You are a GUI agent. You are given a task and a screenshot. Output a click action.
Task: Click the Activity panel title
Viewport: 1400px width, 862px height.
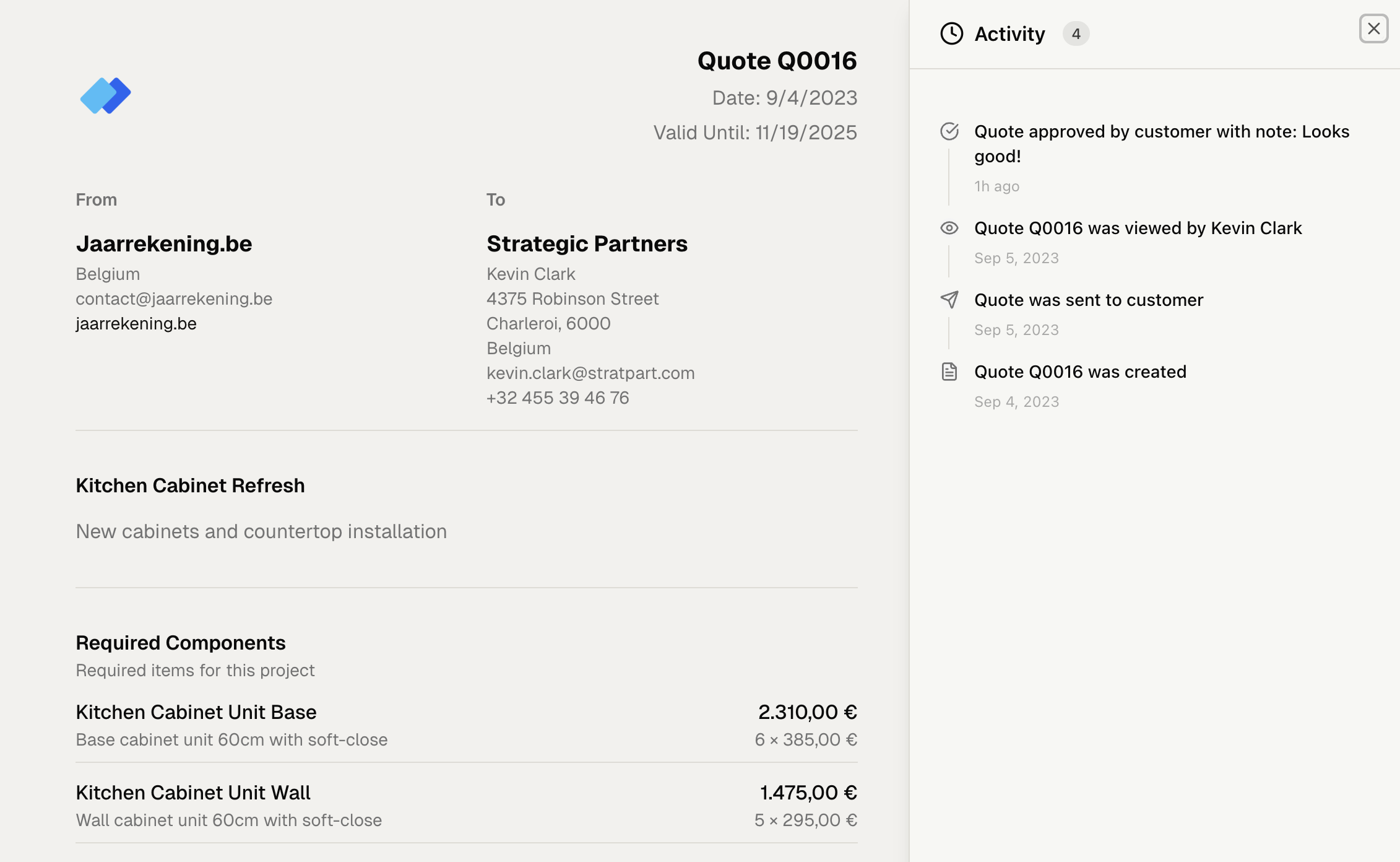pos(1009,33)
